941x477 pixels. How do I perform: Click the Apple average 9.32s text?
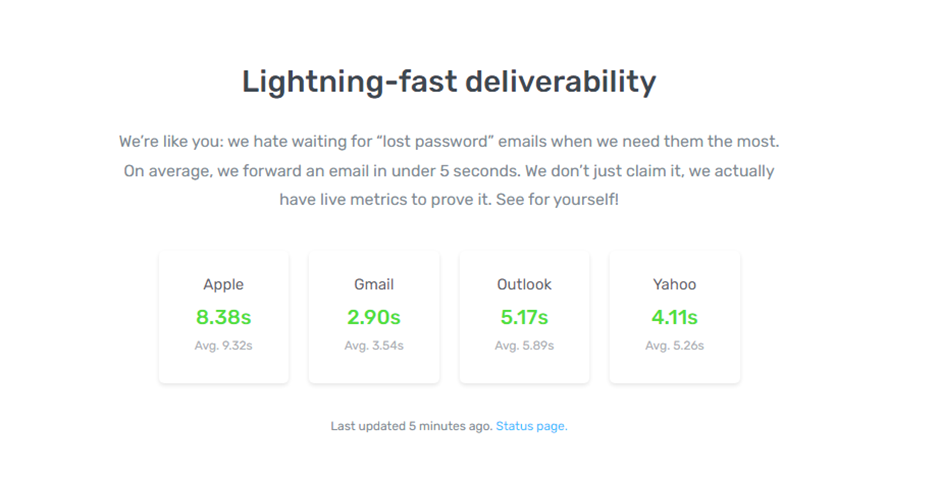(x=223, y=346)
